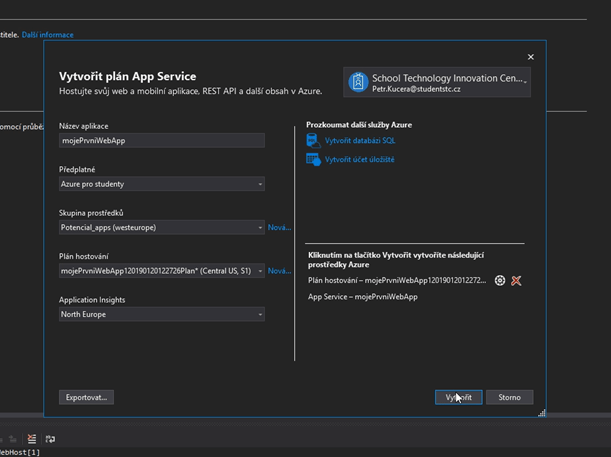Click the dialog resize grip corner

point(542,413)
